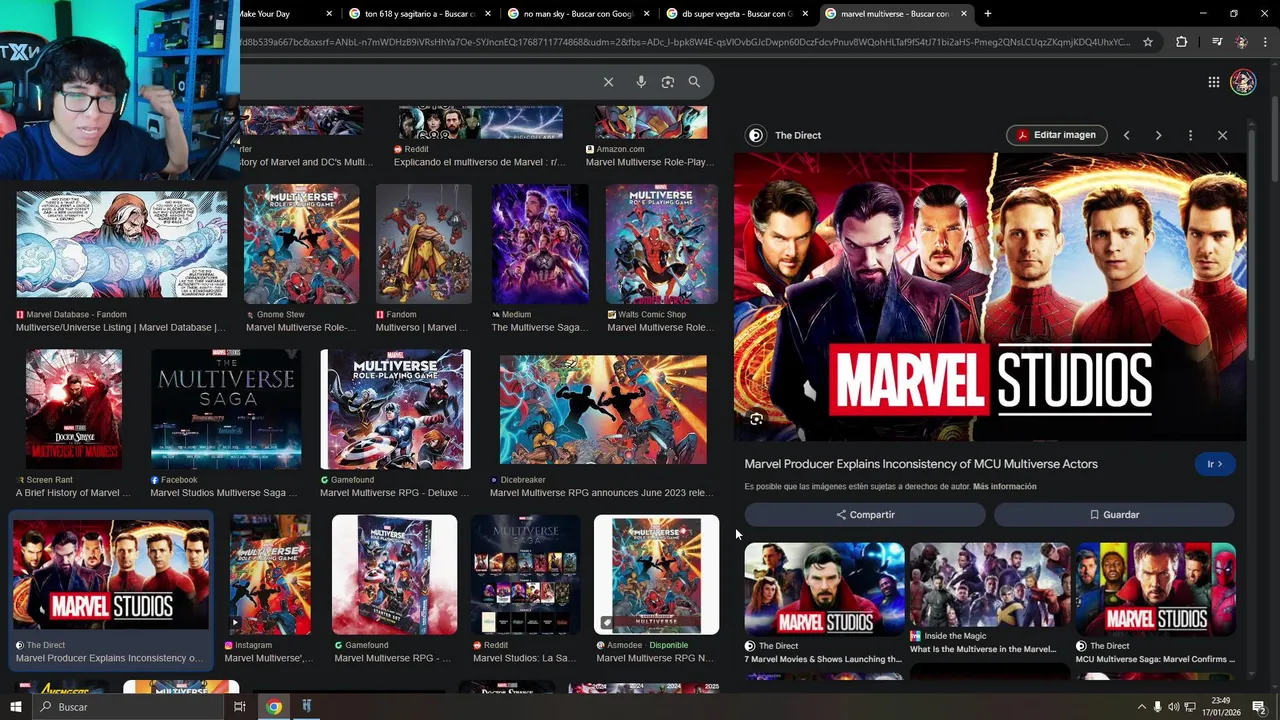Image resolution: width=1280 pixels, height=720 pixels.
Task: Clear the Google search box text
Action: [608, 82]
